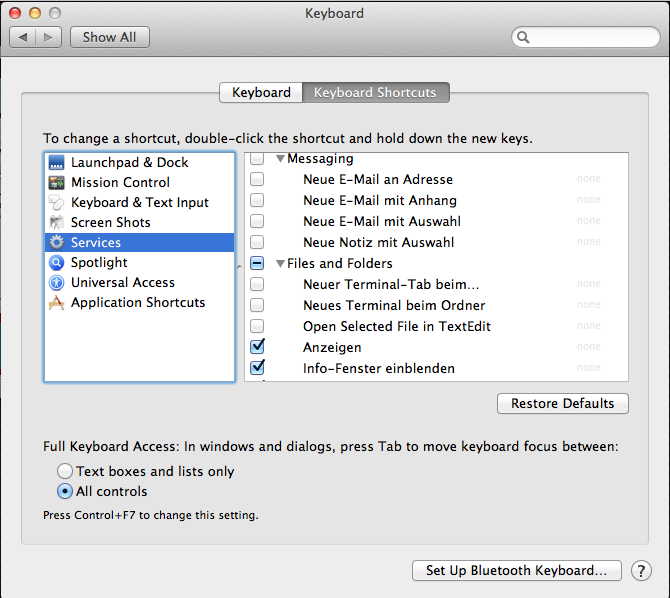The image size is (670, 598).
Task: Select Launchpad & Dock category
Action: (140, 162)
